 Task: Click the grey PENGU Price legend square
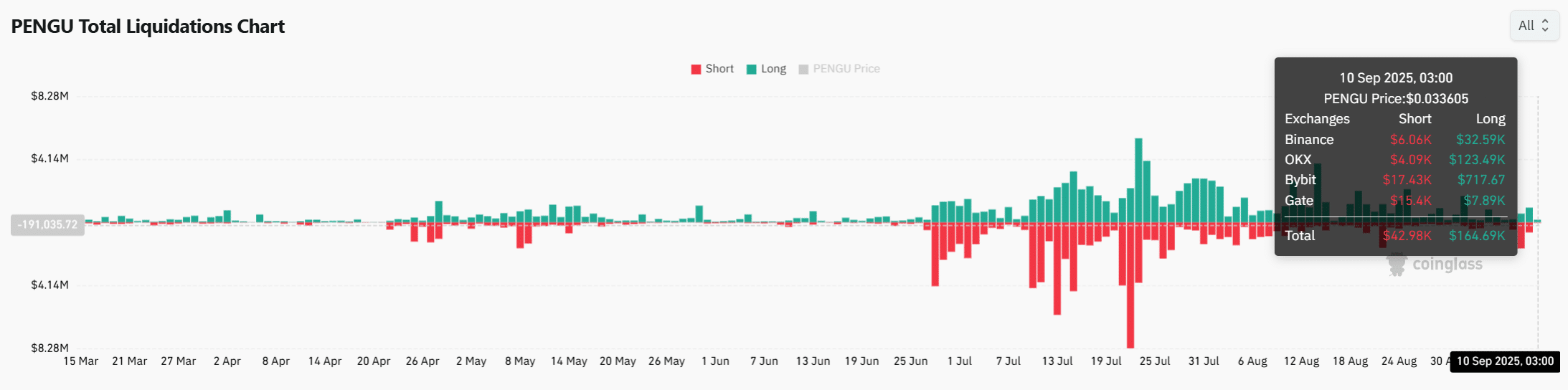pos(803,70)
